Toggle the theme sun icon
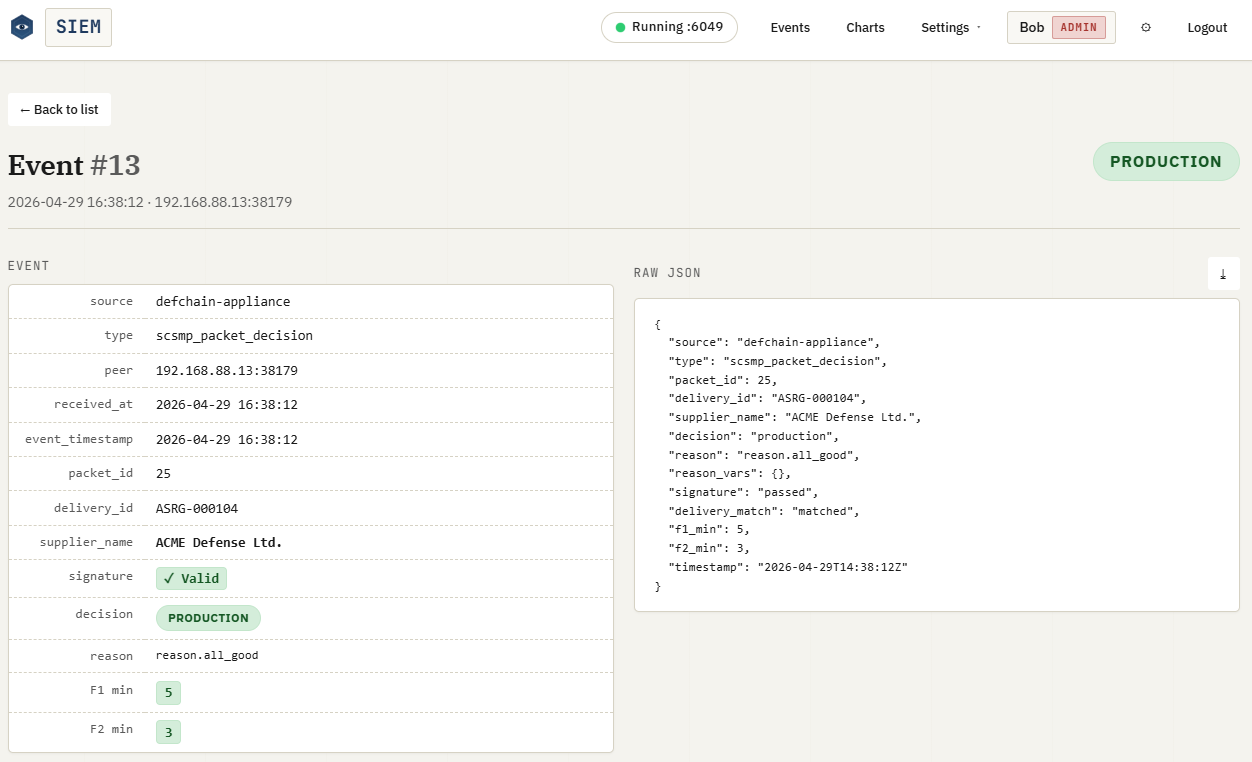 click(x=1146, y=27)
